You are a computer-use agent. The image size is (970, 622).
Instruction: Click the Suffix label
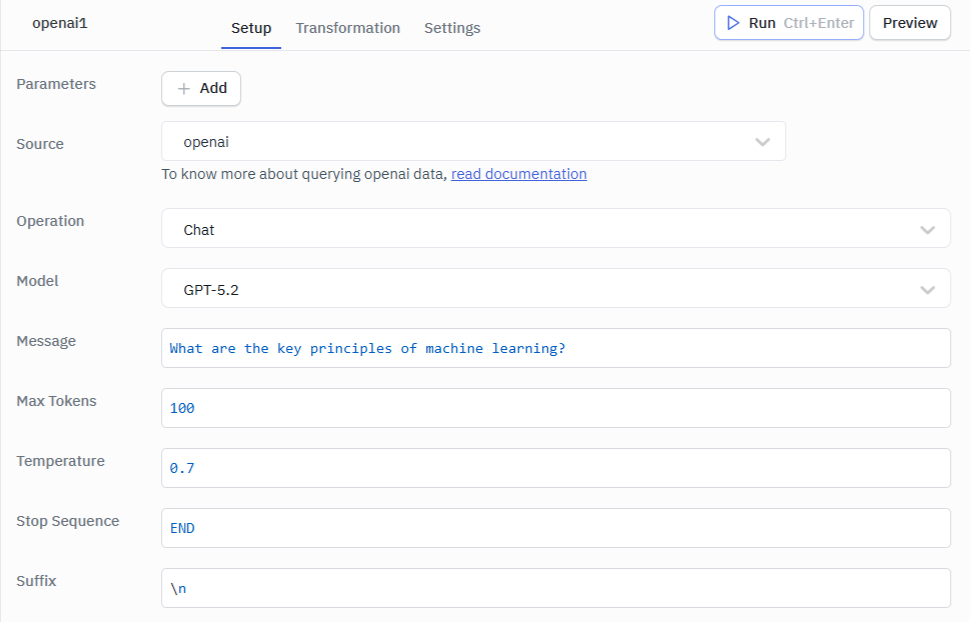(x=36, y=581)
